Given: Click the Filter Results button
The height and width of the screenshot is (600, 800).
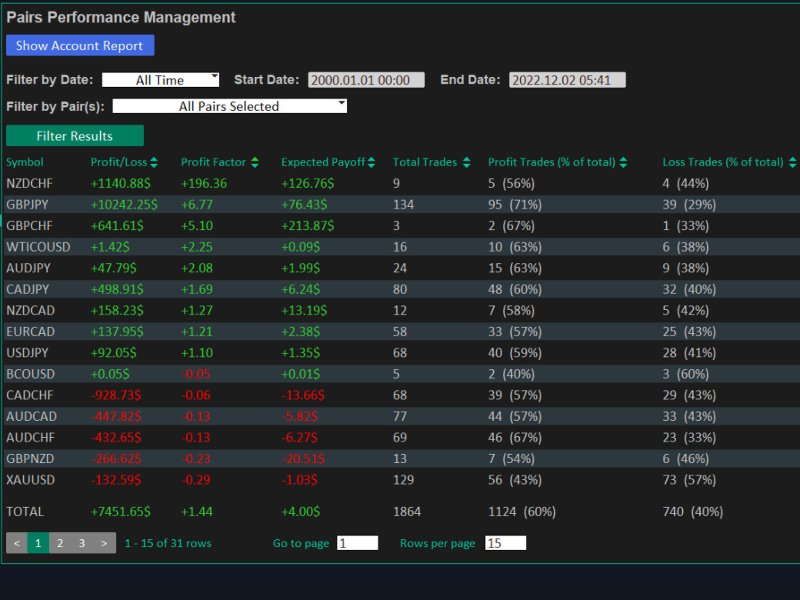Looking at the screenshot, I should tap(75, 136).
